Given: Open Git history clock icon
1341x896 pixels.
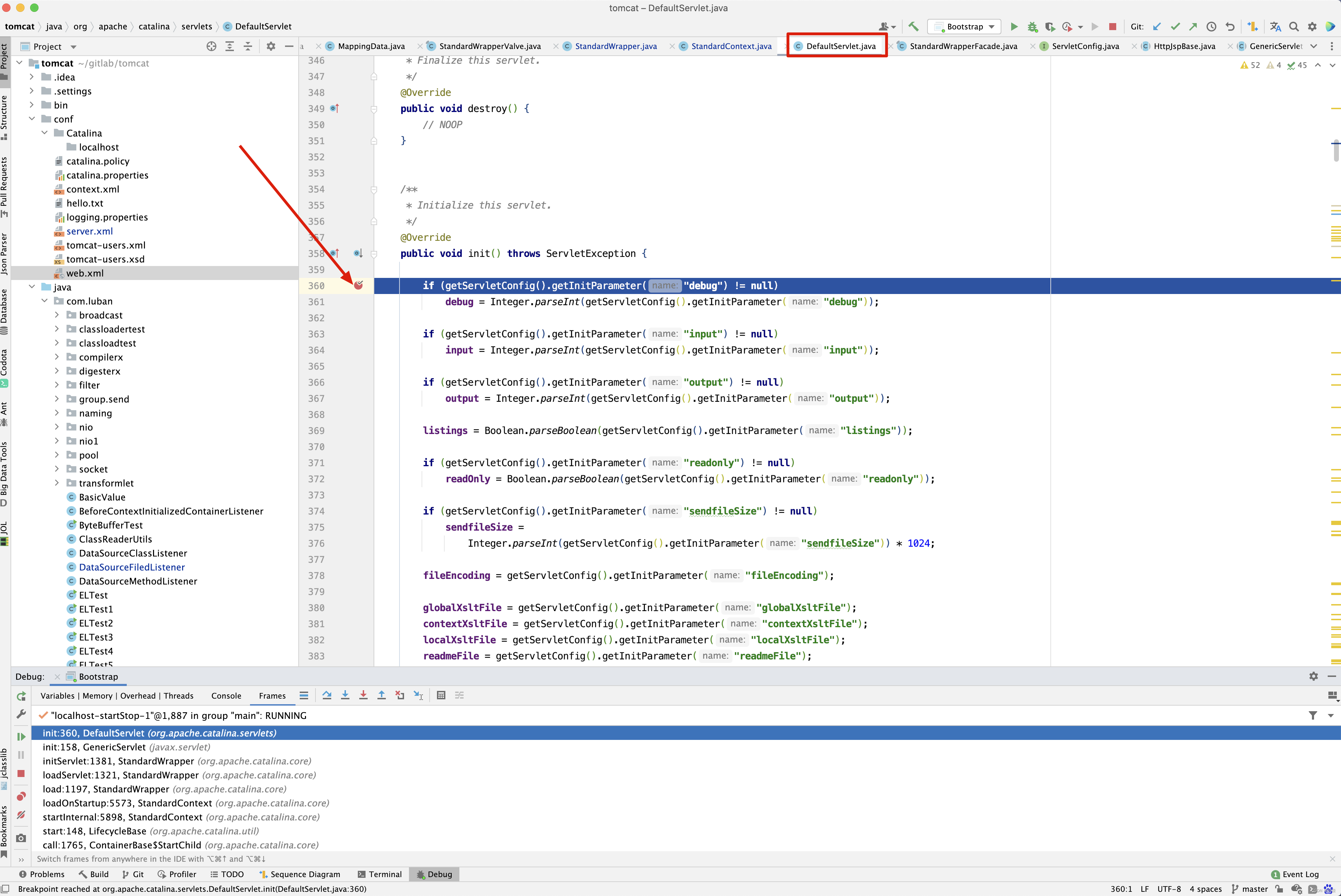Looking at the screenshot, I should (1211, 26).
